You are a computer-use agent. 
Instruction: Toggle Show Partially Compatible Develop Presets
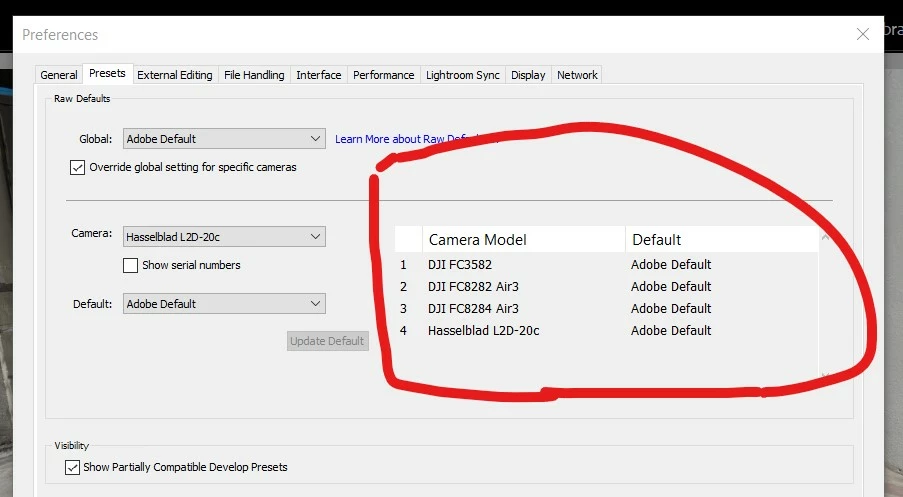click(72, 467)
